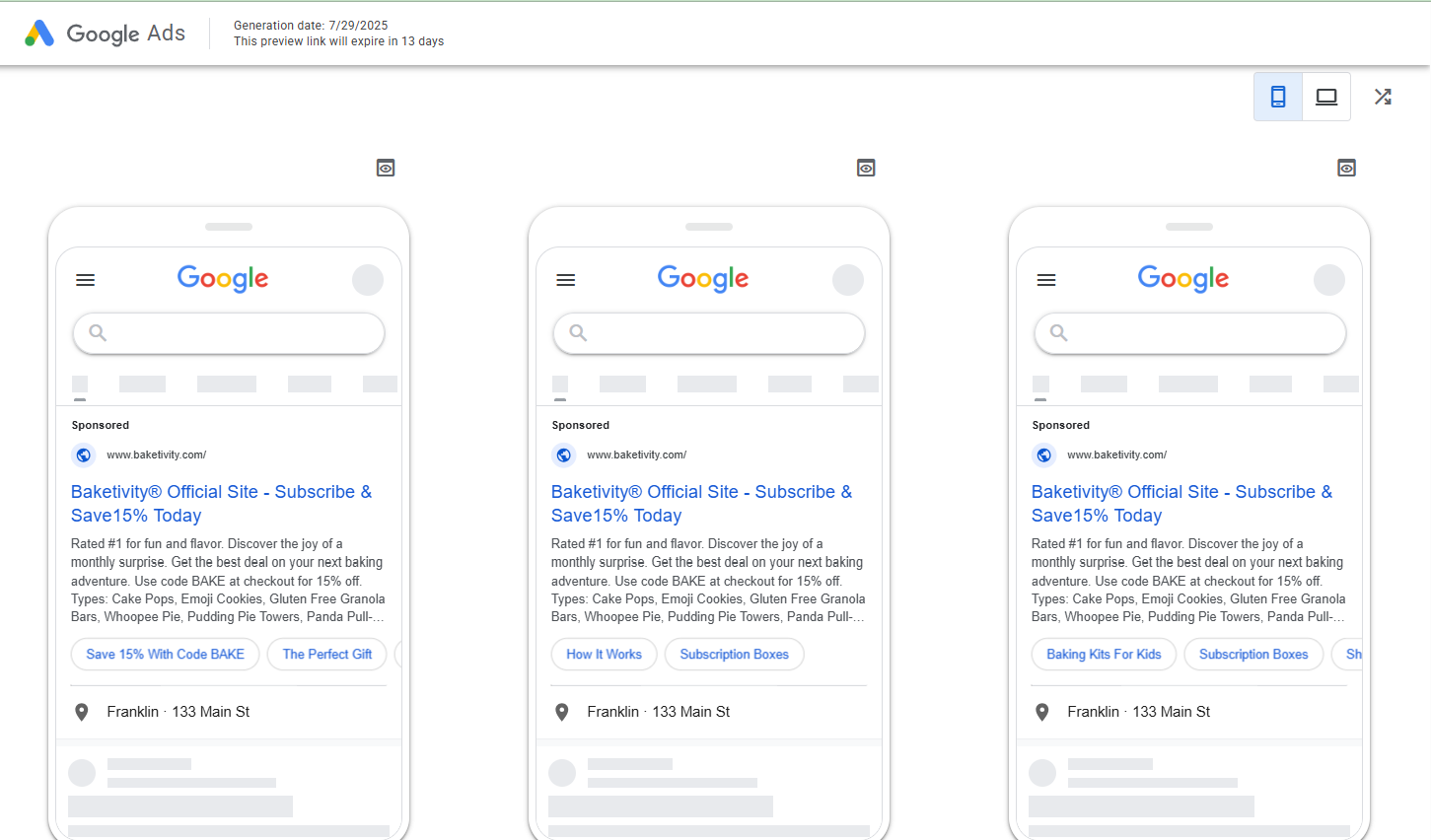The image size is (1431, 840).
Task: Click www.baketivity.com/ URL in third phone
Action: 1117,455
